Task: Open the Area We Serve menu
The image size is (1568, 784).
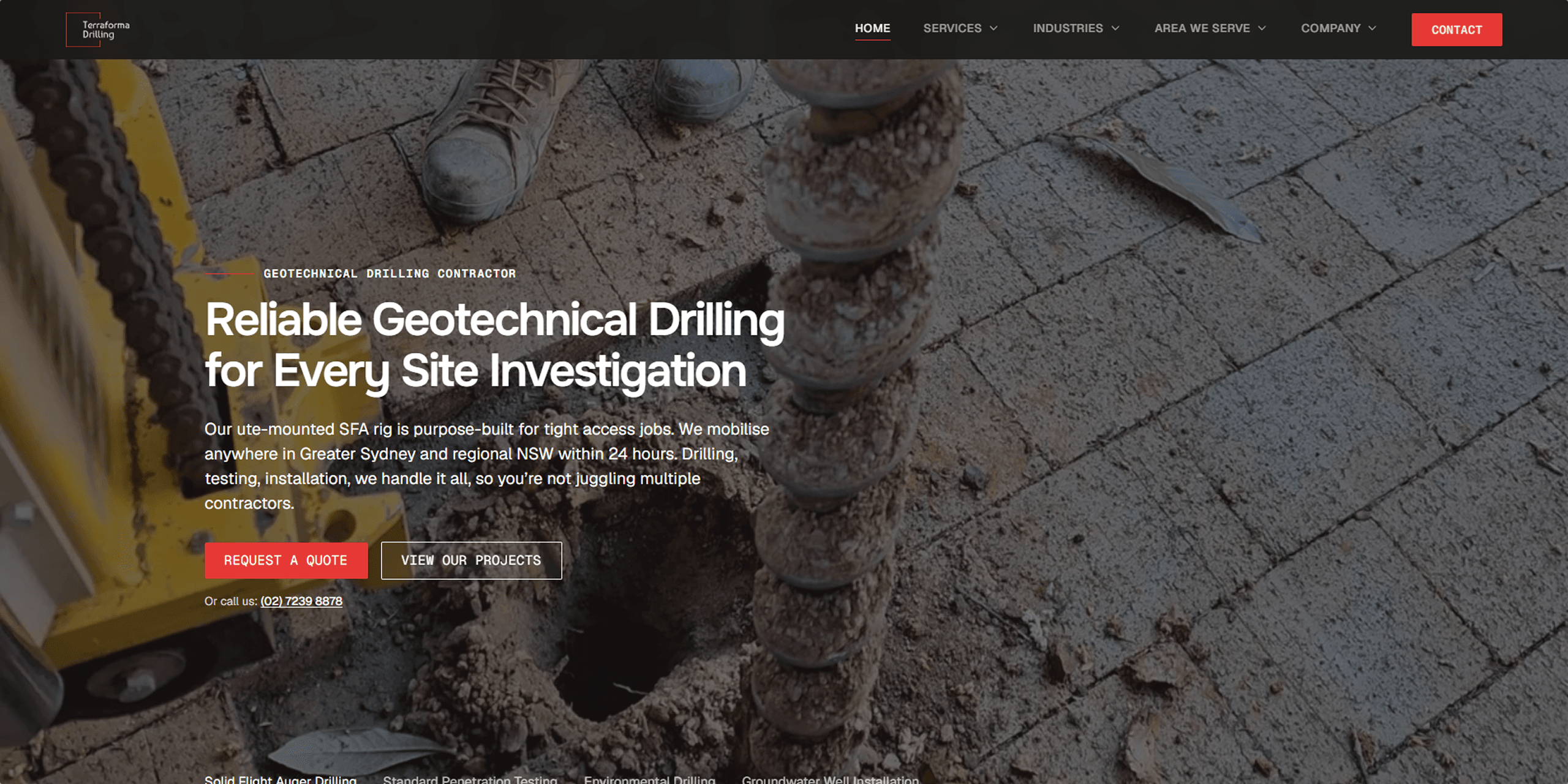Action: click(x=1202, y=28)
